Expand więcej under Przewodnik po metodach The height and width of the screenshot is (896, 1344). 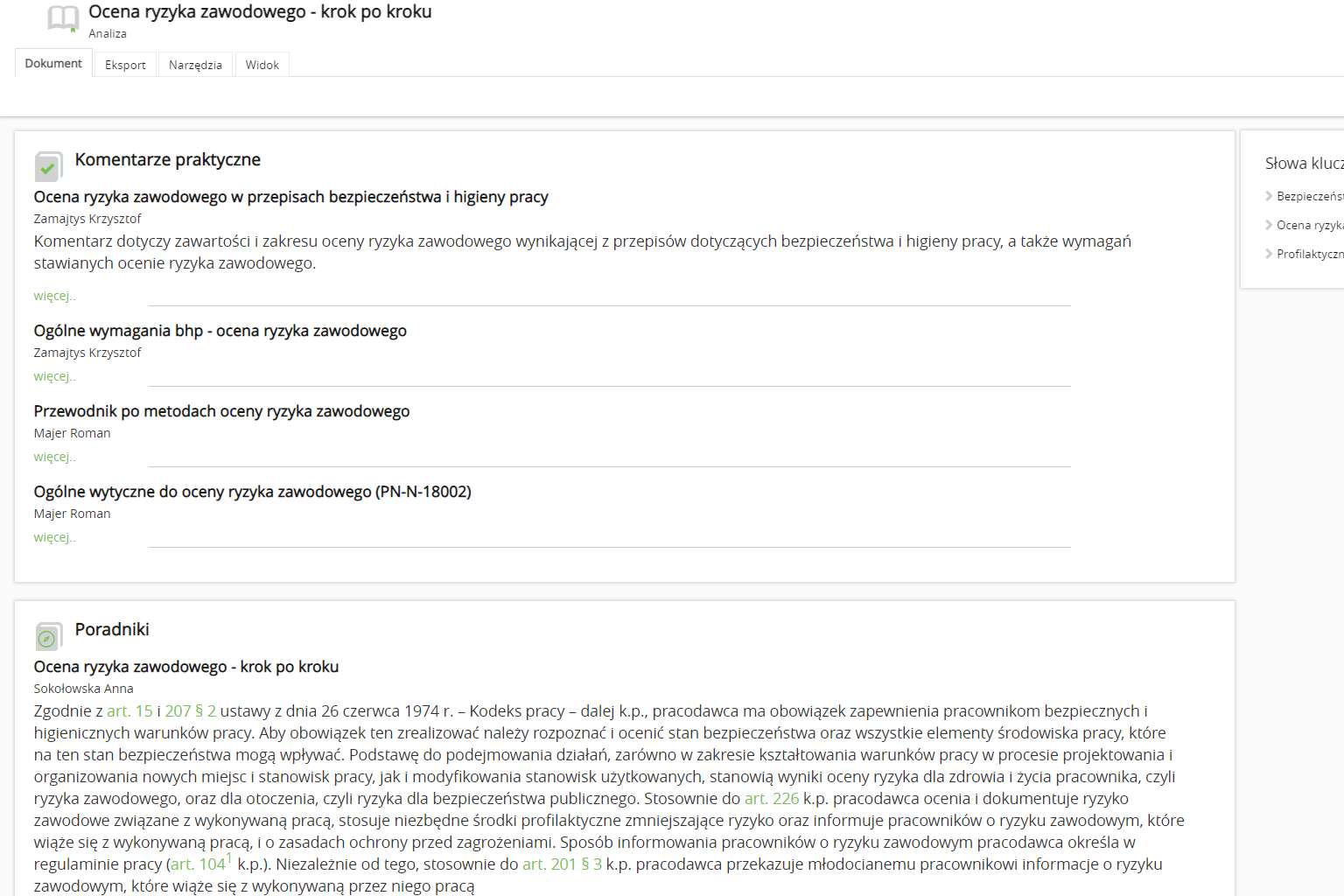click(54, 457)
